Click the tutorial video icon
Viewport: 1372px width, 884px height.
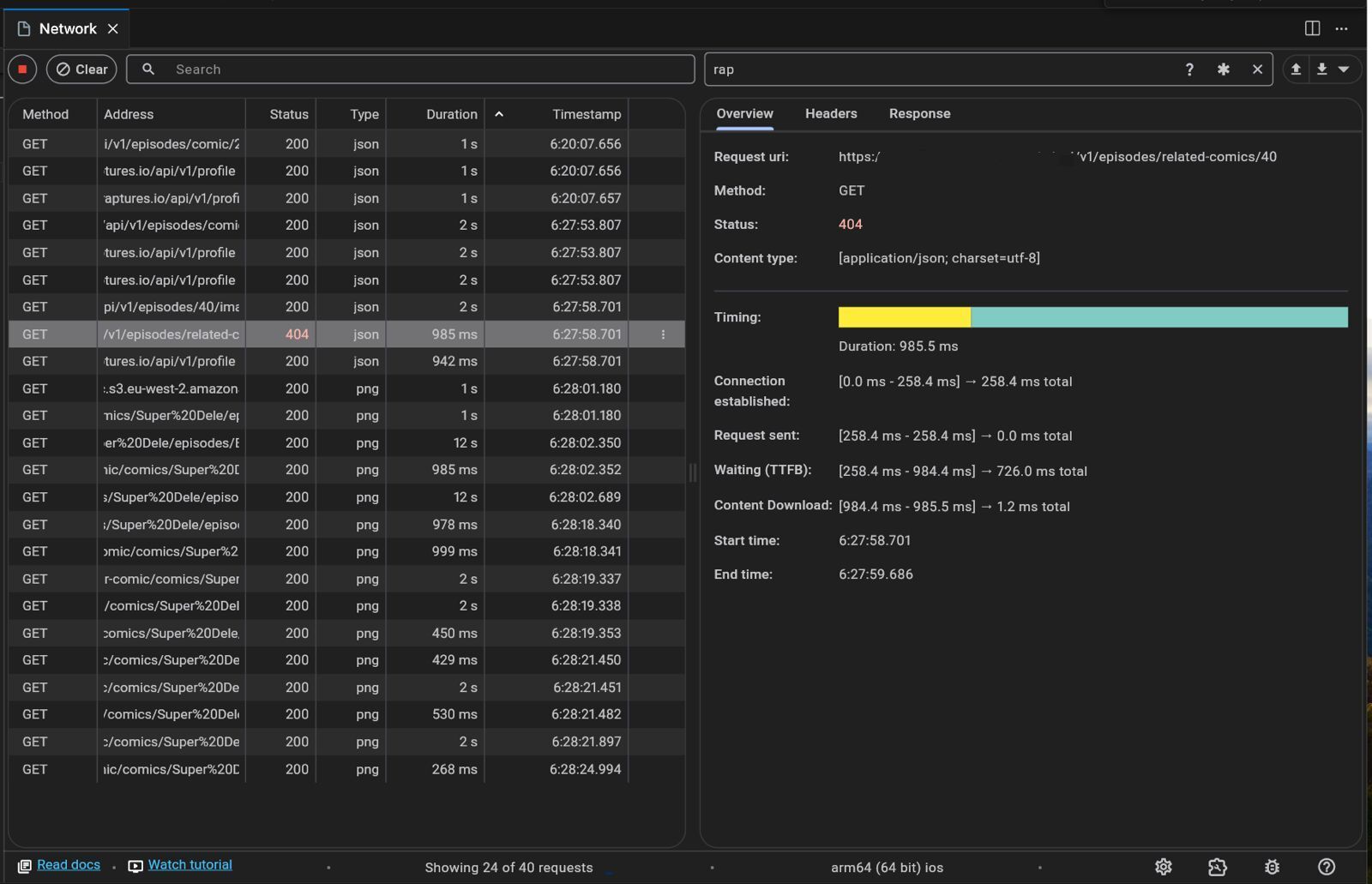click(135, 866)
